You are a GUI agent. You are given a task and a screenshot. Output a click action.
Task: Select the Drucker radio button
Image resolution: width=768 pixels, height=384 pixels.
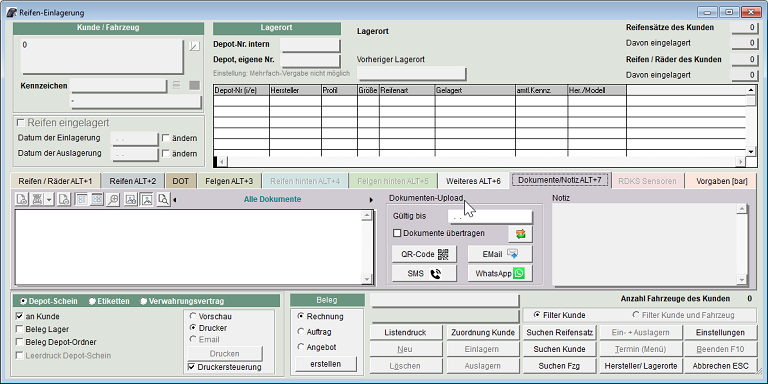[x=192, y=328]
